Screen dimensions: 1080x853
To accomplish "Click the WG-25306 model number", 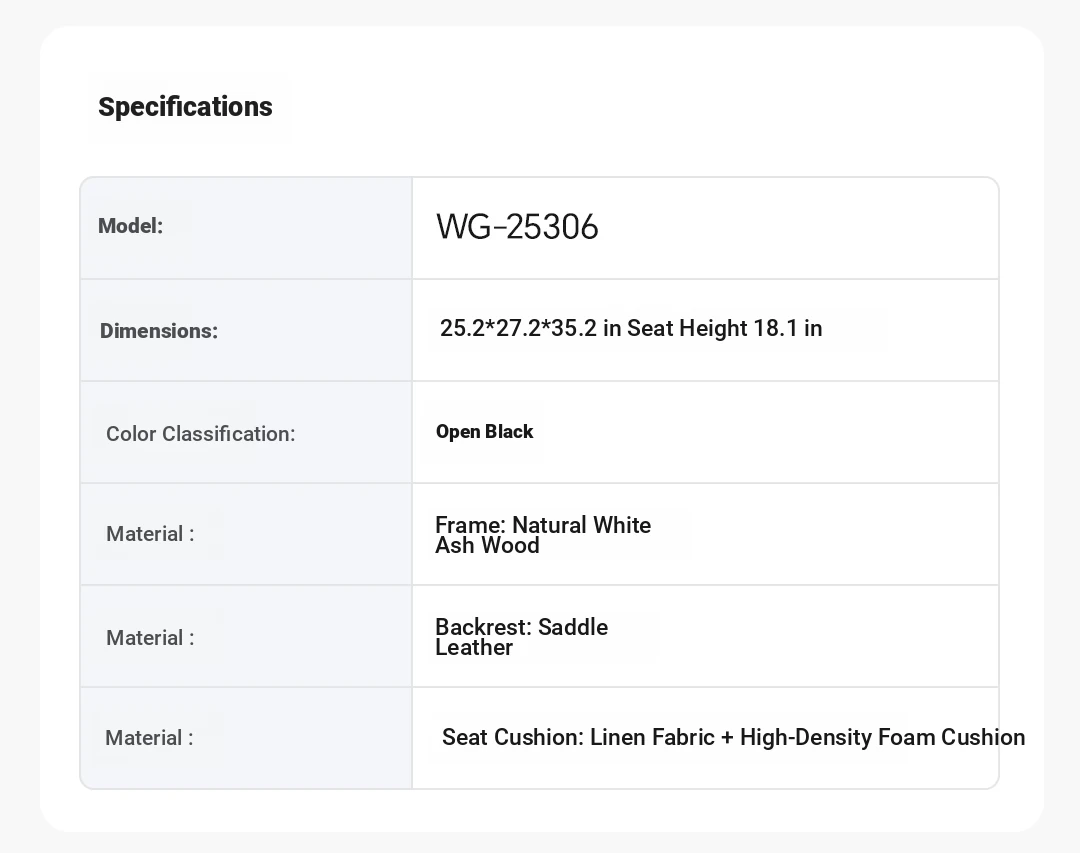I will (517, 227).
